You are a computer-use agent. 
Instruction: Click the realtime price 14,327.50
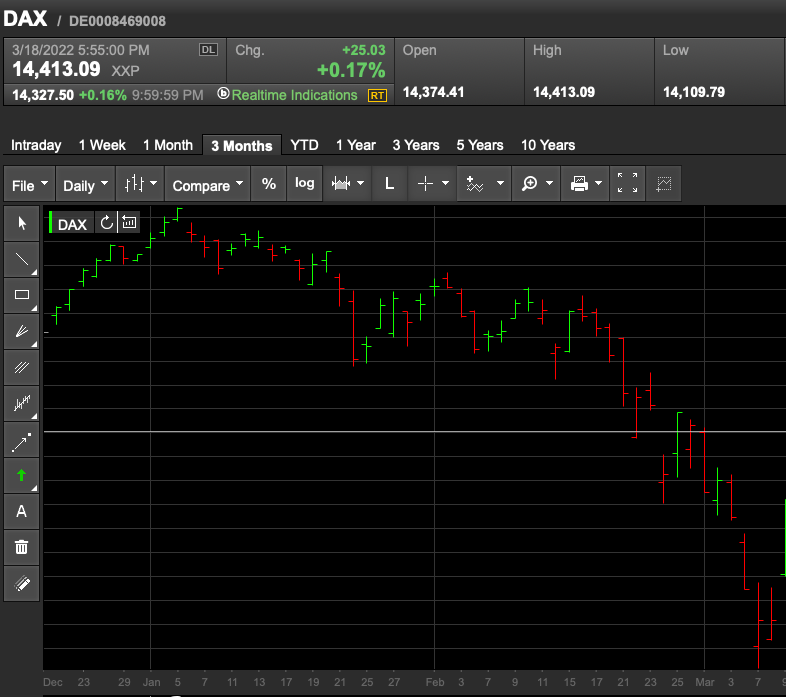[43, 95]
